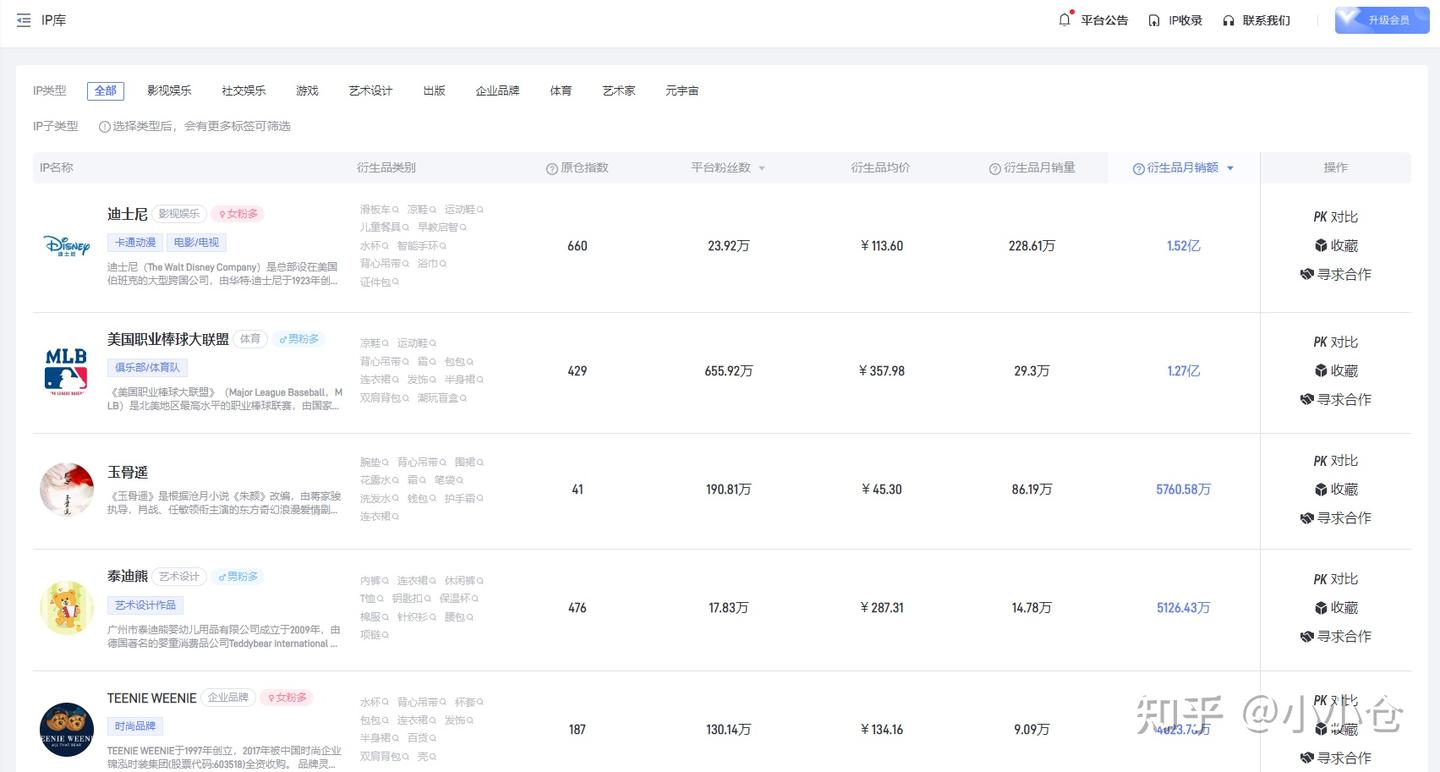1440x772 pixels.
Task: Click the 收藏 cube icon for MLB row
Action: pyautogui.click(x=1321, y=371)
